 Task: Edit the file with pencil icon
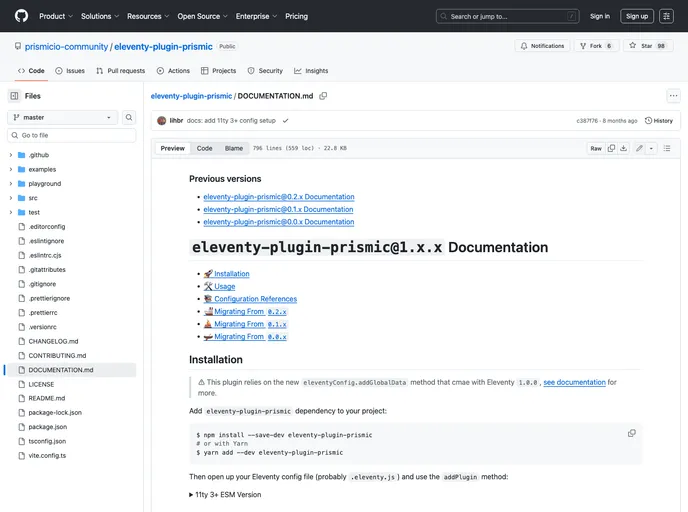click(x=639, y=148)
